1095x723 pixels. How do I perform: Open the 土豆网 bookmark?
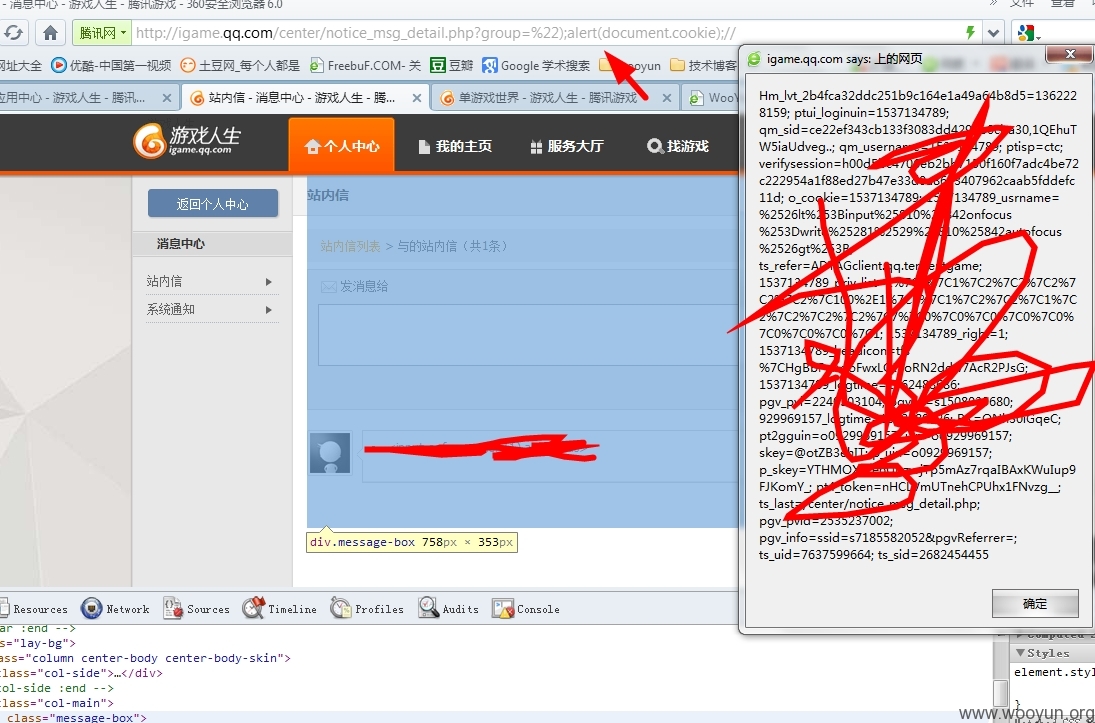tap(240, 66)
